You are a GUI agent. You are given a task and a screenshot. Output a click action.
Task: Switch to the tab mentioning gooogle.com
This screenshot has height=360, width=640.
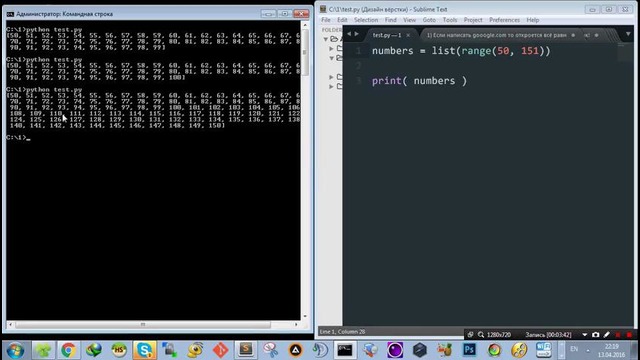tap(496, 35)
